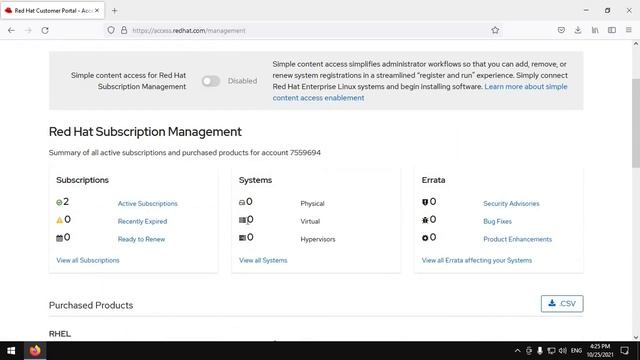Click the Physical systems label

point(312,204)
